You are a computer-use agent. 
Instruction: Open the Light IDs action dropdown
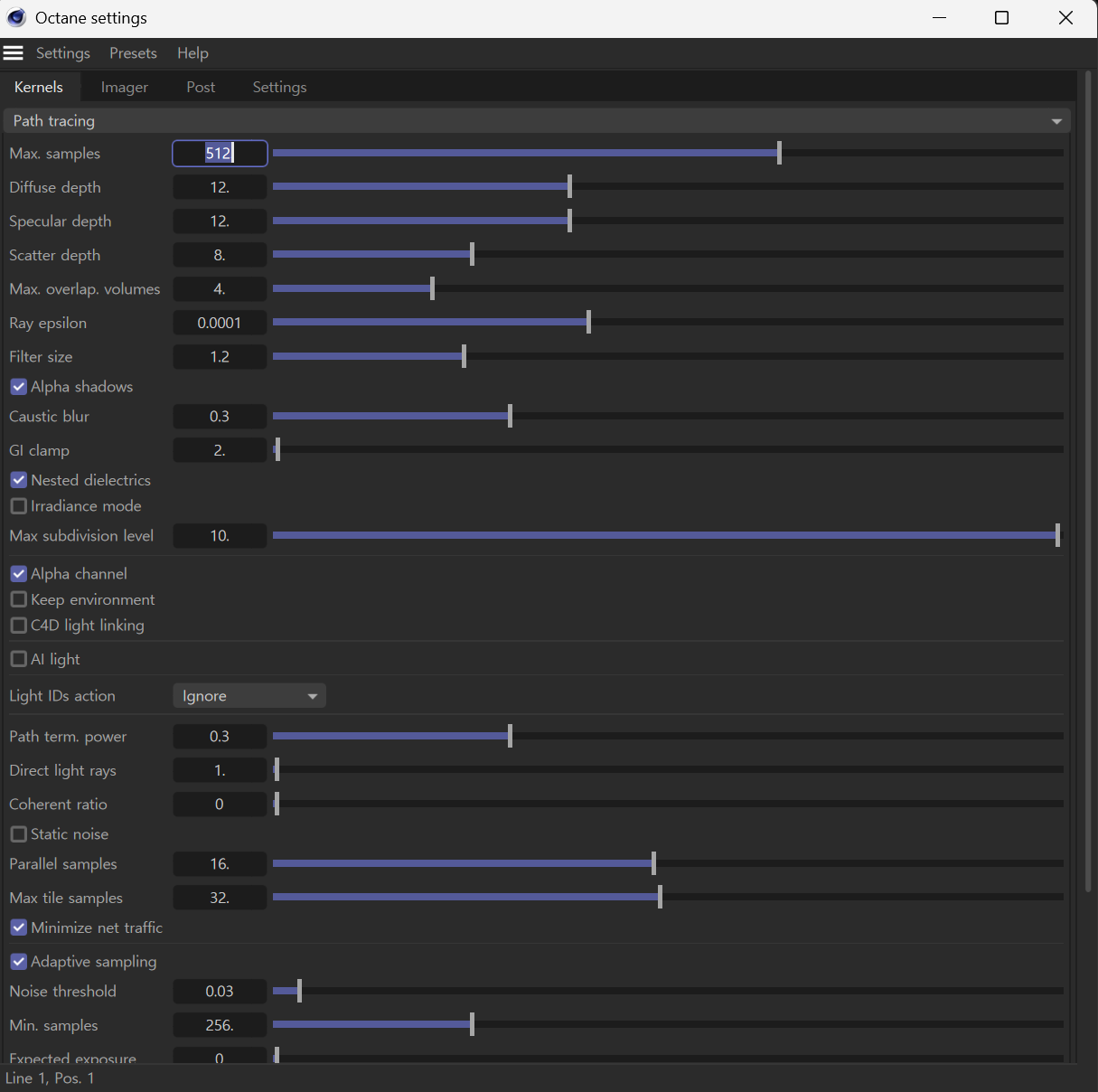tap(249, 696)
